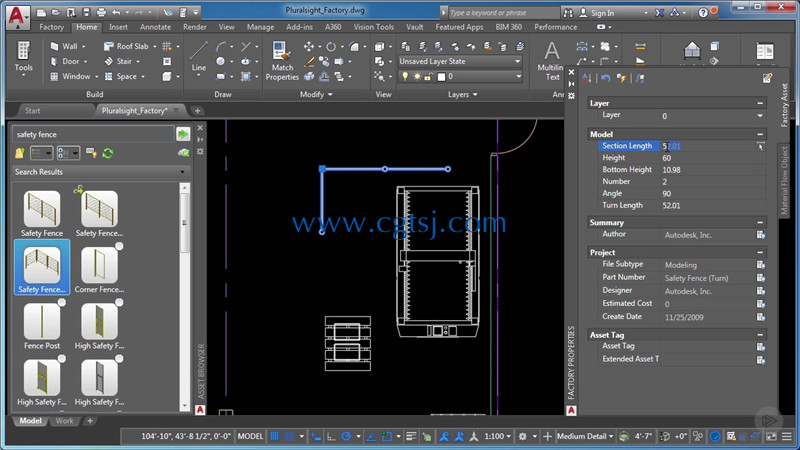Select the Safety Fence asset thumbnail
Image resolution: width=800 pixels, height=450 pixels.
42,213
